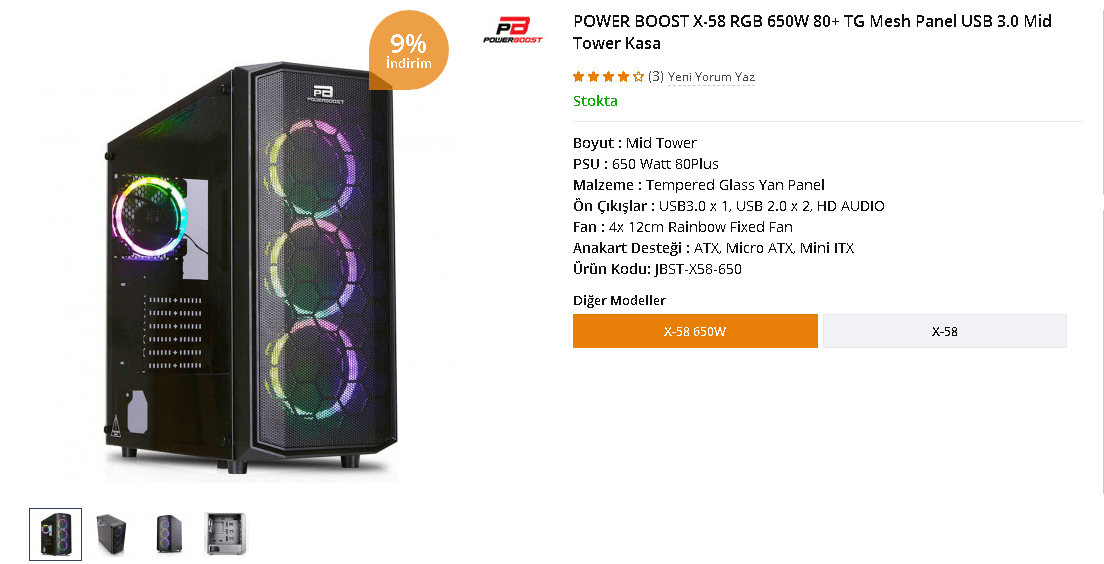
Task: Show the third thumbnail, front fan view
Action: (x=168, y=534)
